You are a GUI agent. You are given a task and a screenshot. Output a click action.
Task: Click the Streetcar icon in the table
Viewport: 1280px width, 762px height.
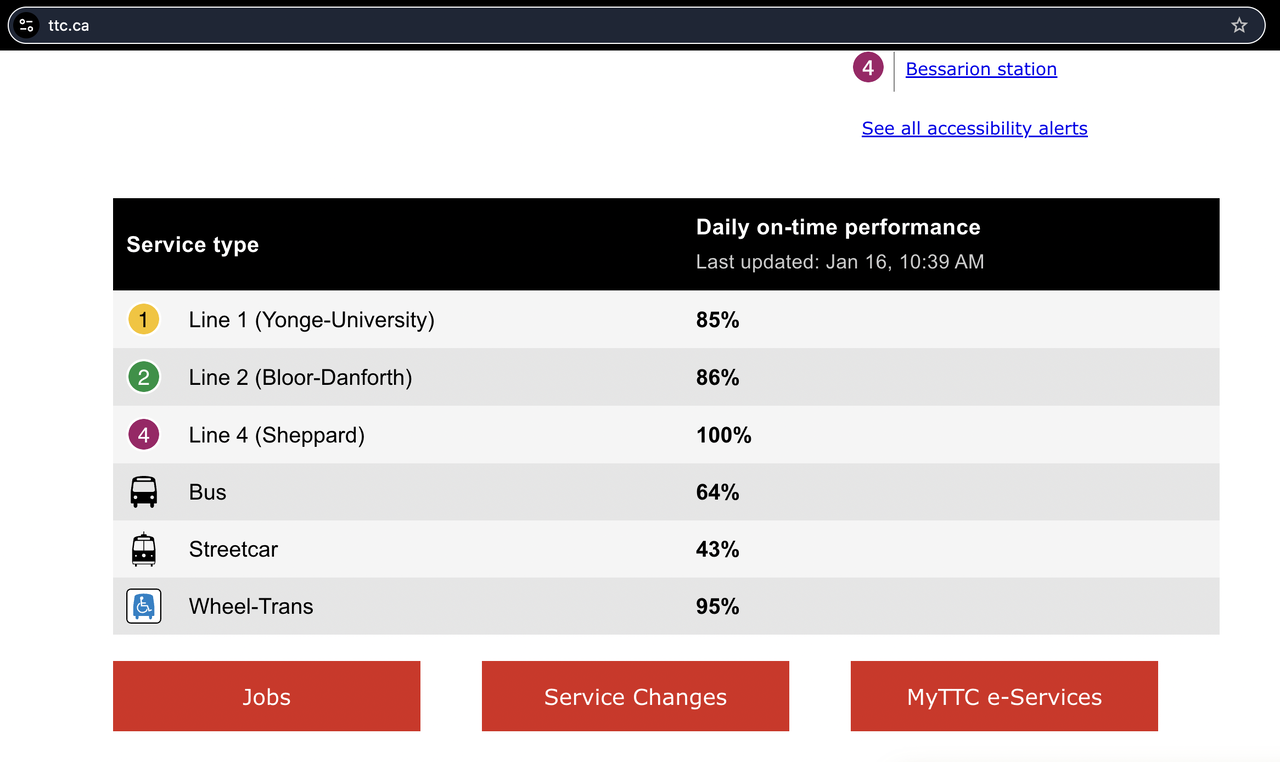pos(144,549)
